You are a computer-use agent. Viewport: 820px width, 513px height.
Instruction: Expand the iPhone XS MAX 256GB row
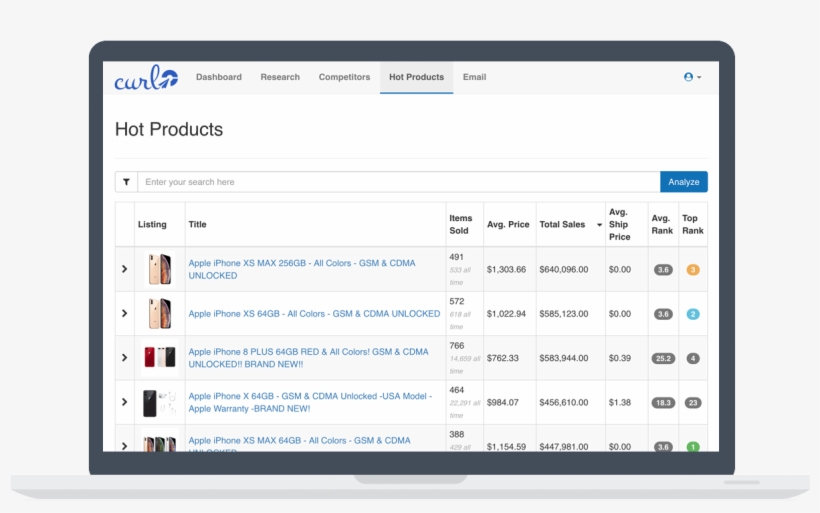pos(124,269)
